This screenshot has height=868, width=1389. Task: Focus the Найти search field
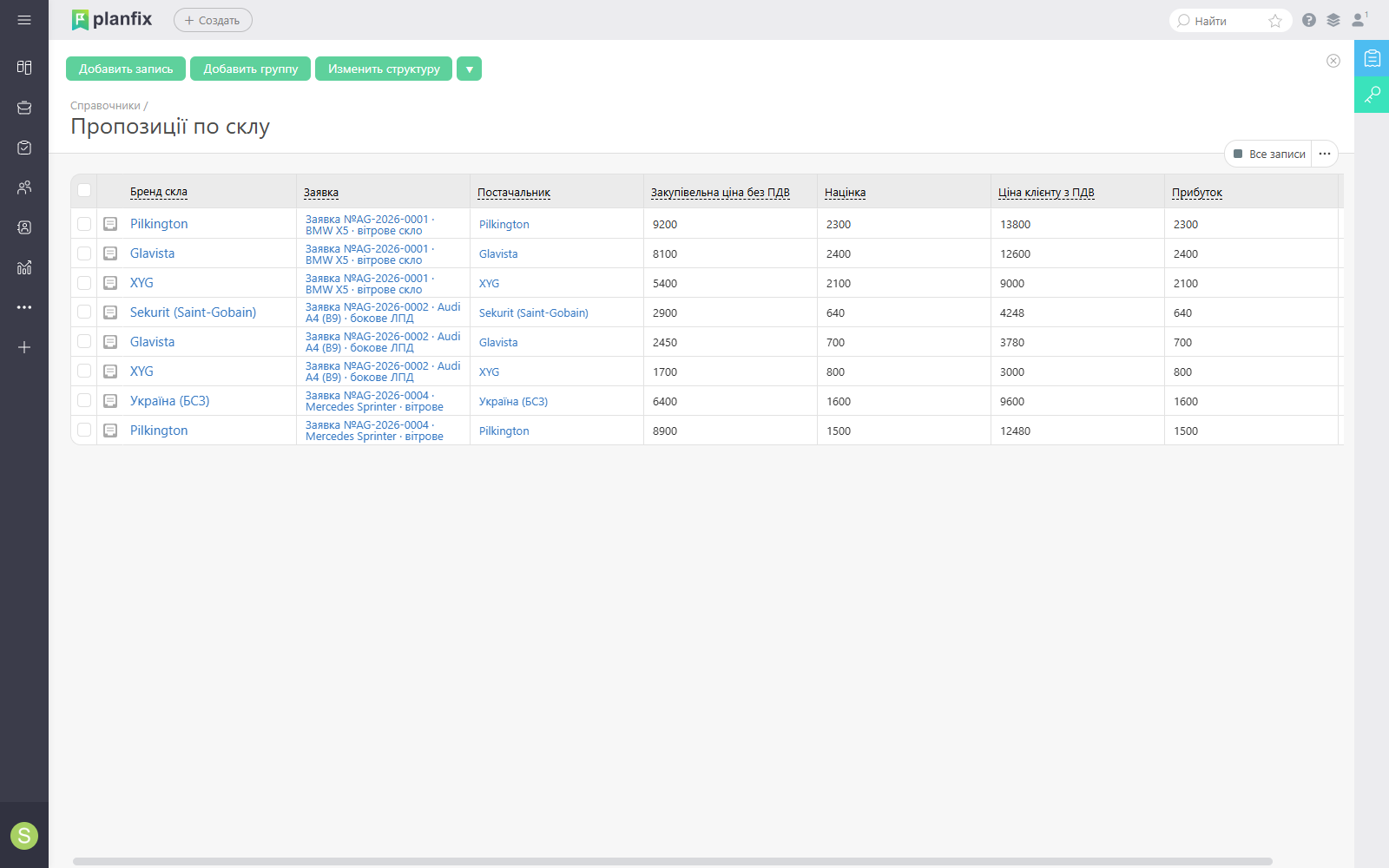pos(1228,21)
